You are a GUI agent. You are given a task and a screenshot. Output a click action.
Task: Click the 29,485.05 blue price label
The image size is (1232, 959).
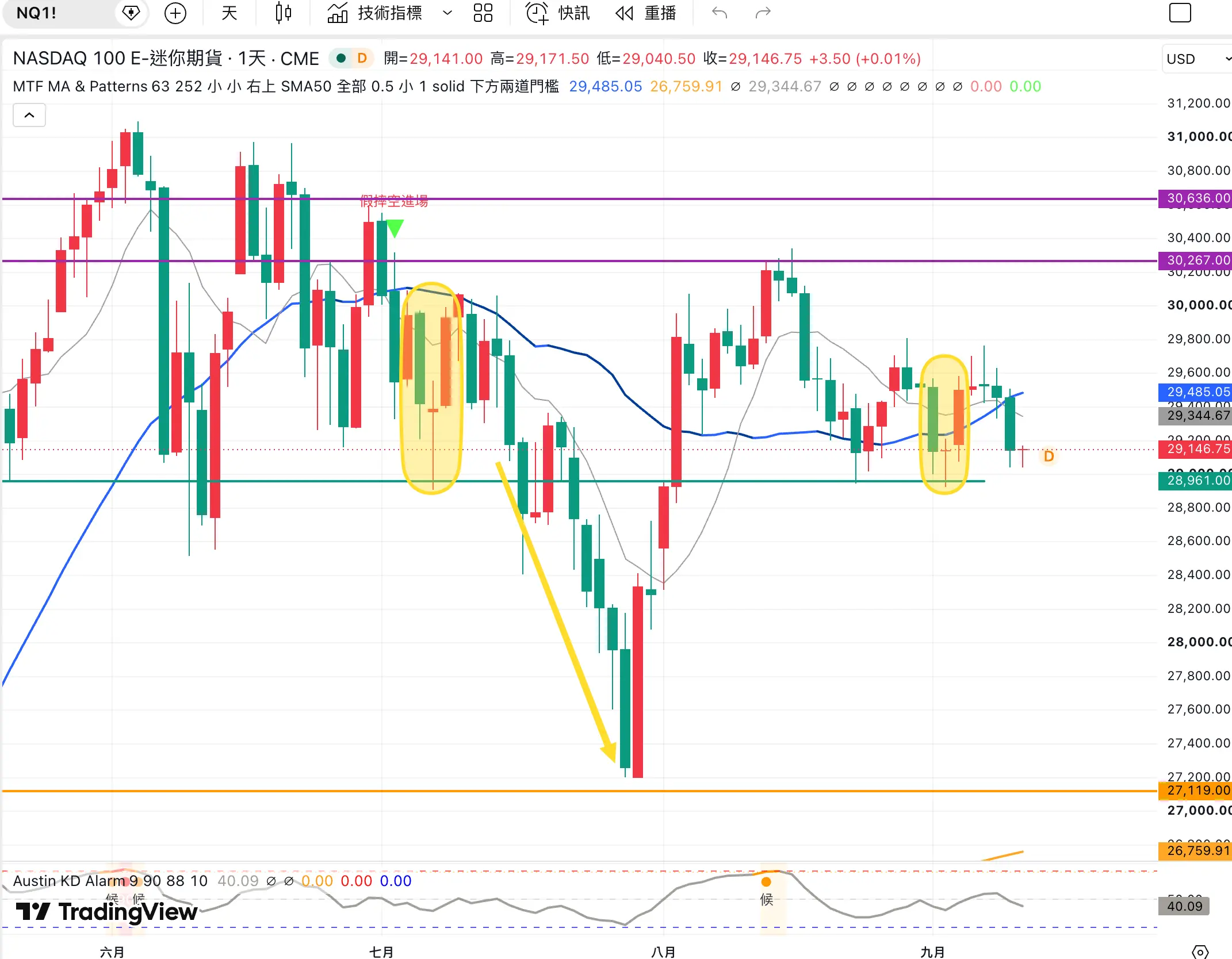tap(1195, 392)
